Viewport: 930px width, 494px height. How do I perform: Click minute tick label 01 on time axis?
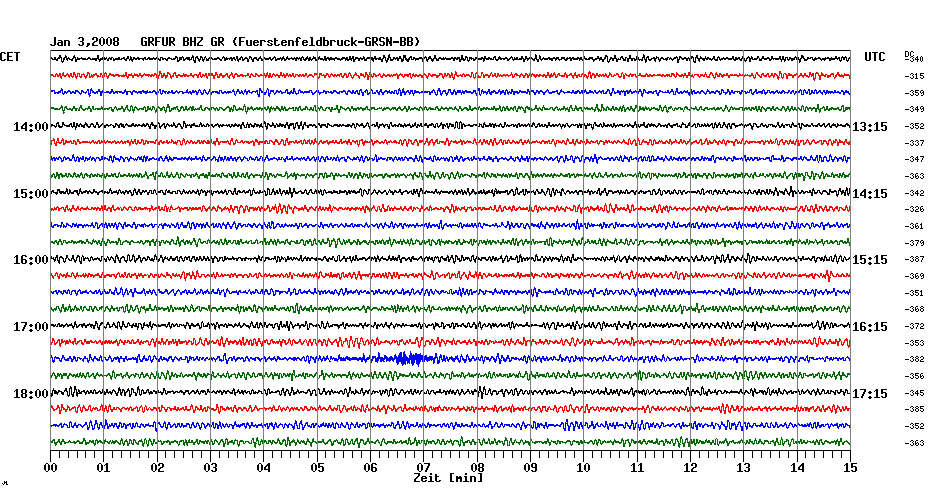tap(103, 467)
